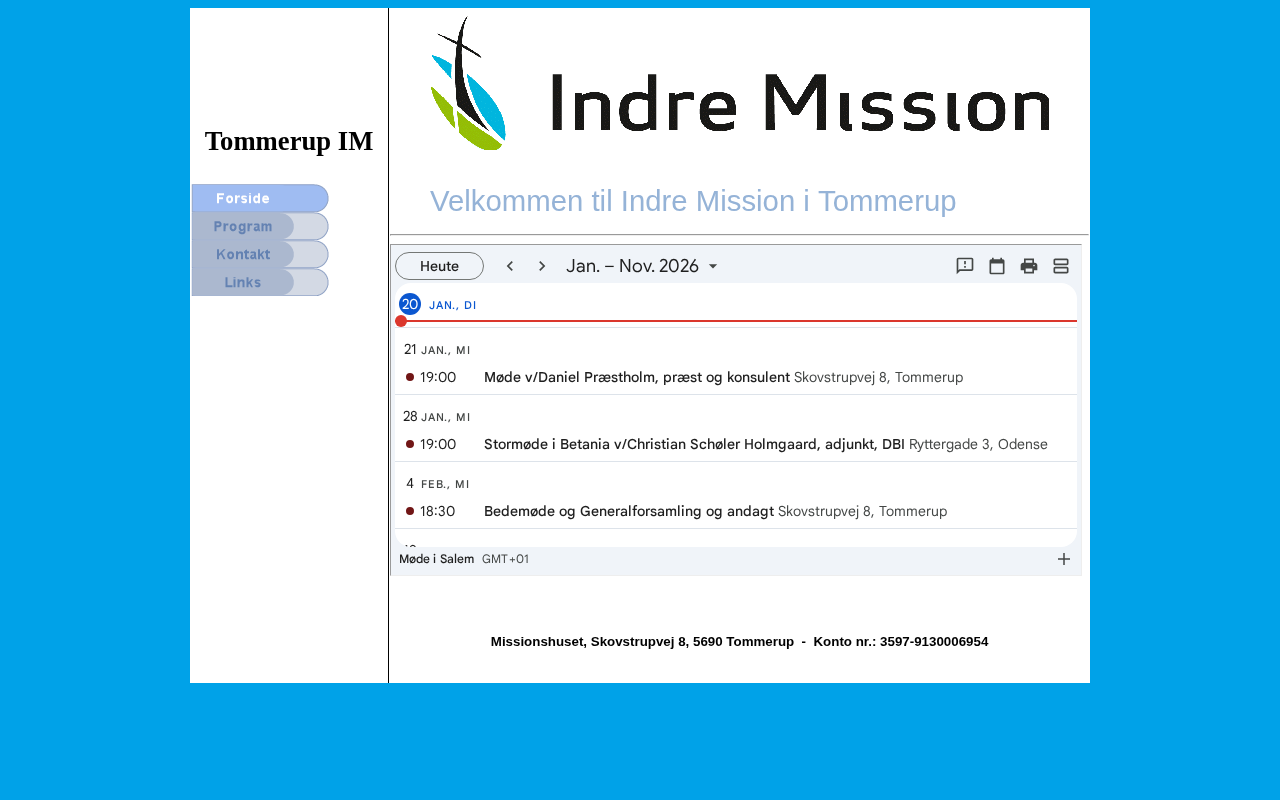Image resolution: width=1280 pixels, height=800 pixels.
Task: Click the 21 Jan., Mi date header
Action: coord(437,349)
